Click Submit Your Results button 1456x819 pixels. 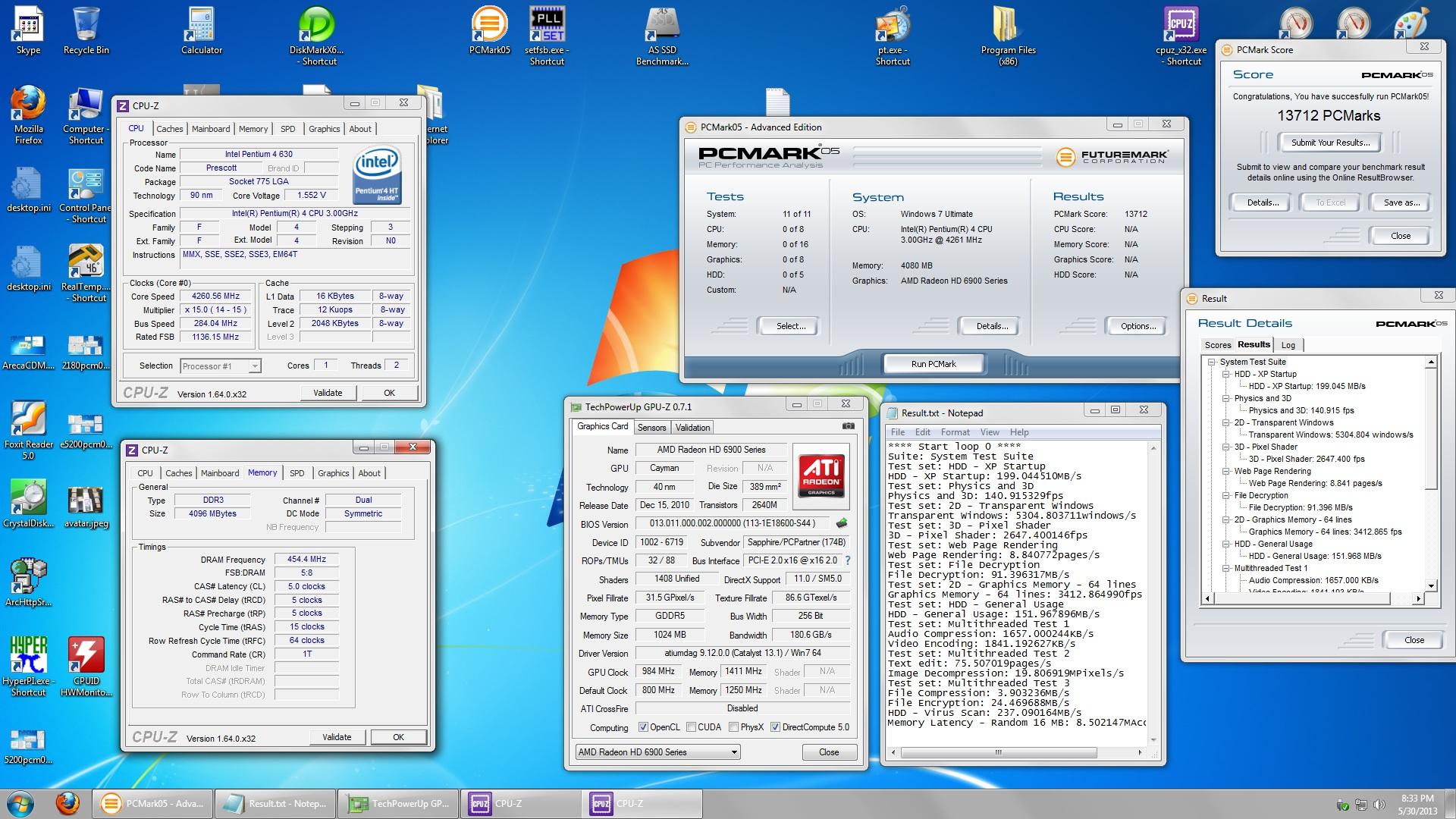click(x=1330, y=143)
